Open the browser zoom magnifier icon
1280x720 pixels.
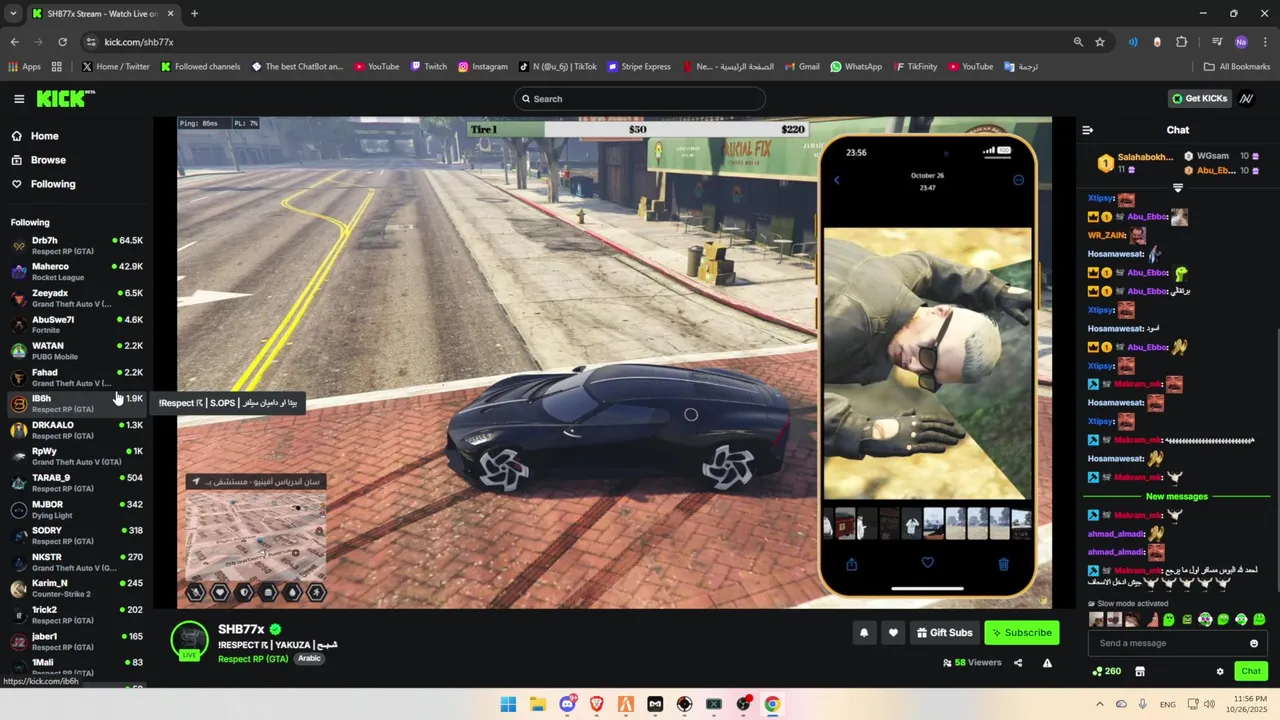[x=1078, y=42]
